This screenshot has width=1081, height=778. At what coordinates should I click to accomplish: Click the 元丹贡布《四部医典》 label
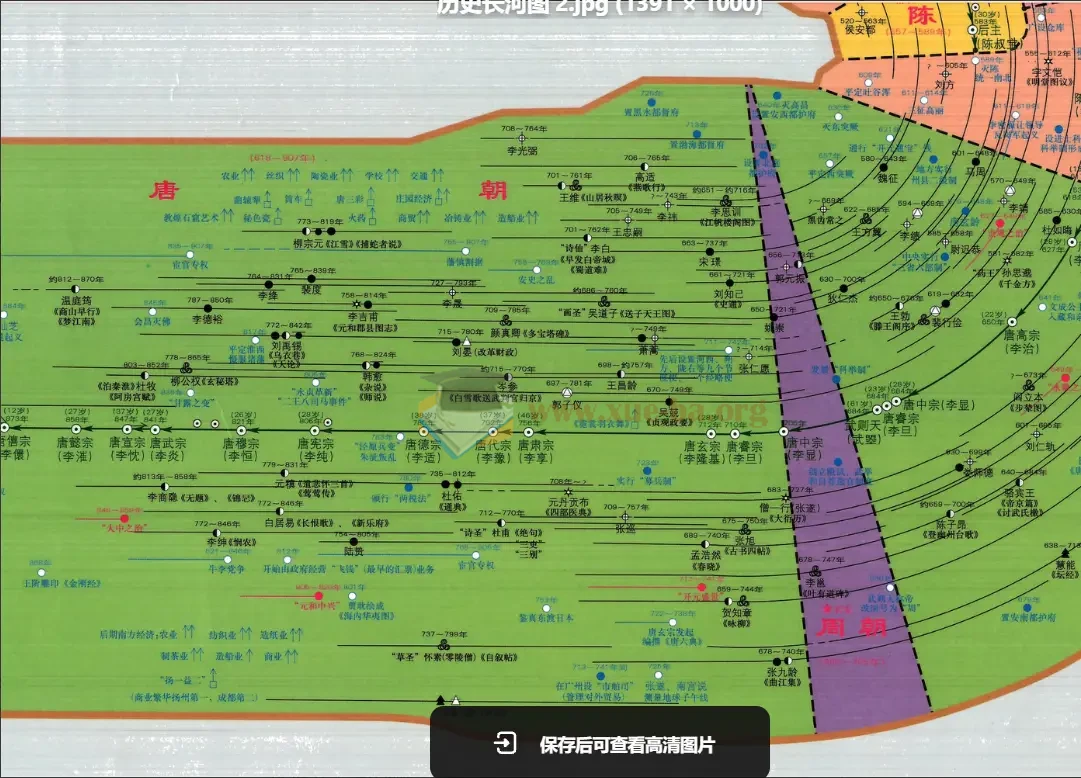tap(568, 507)
